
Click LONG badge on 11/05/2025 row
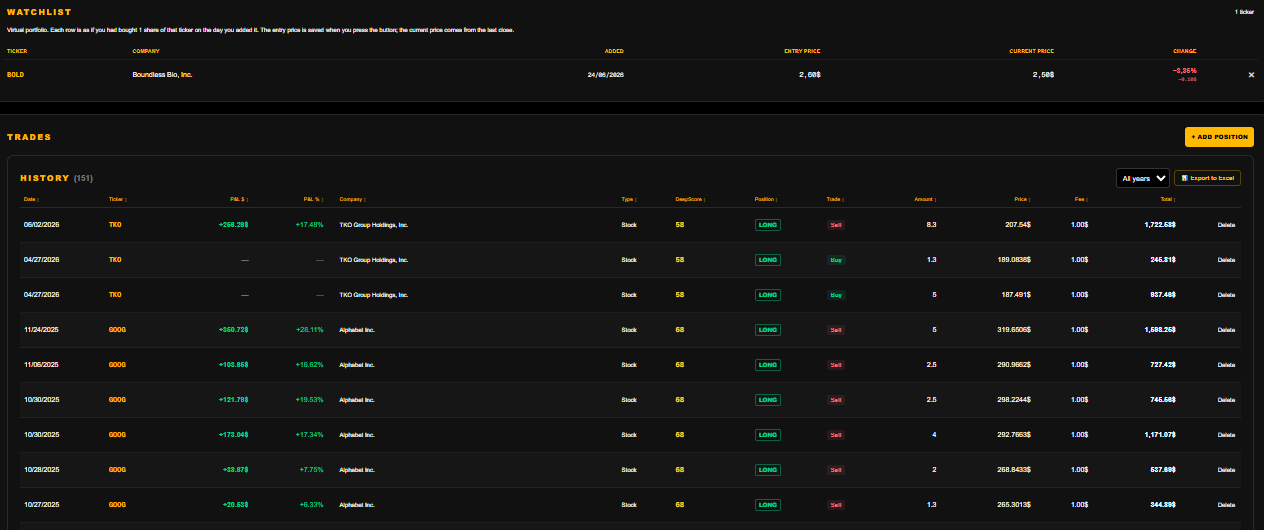tap(768, 365)
